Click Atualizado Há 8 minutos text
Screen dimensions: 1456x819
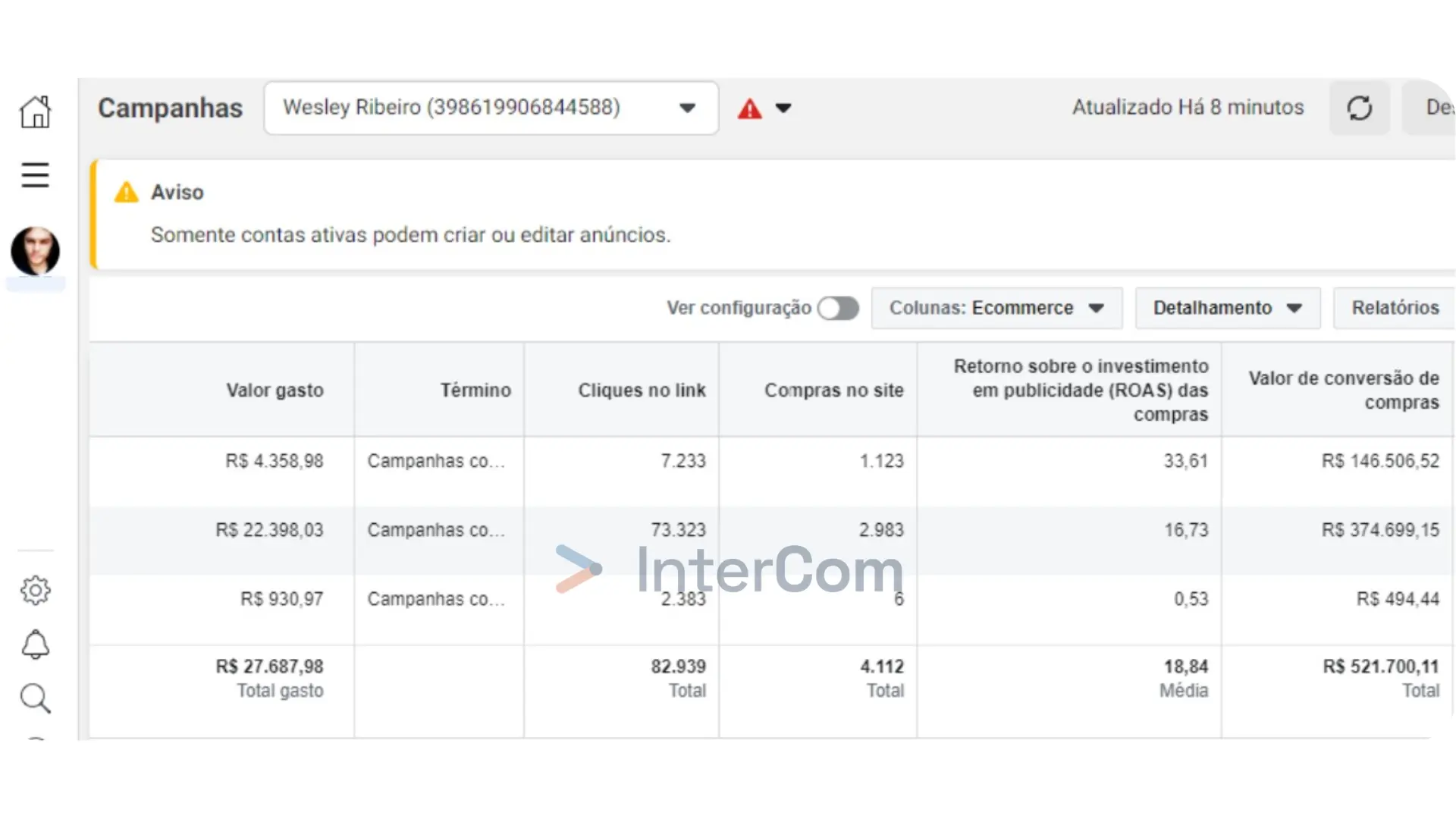point(1188,107)
